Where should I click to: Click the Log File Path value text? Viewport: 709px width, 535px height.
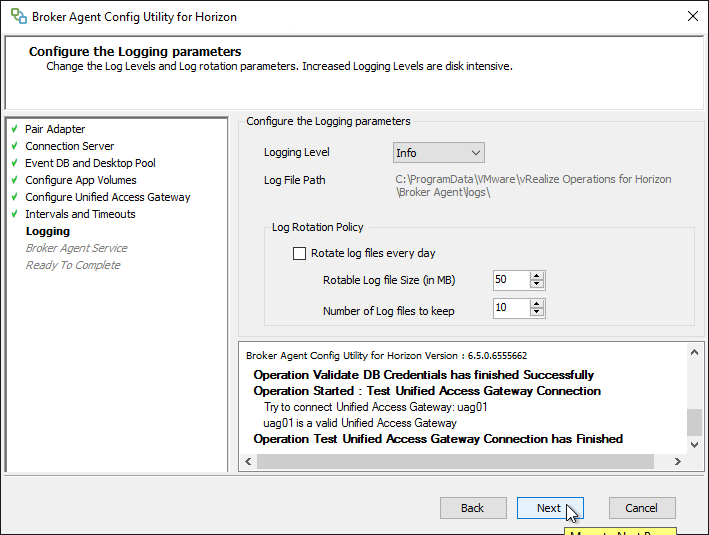tap(534, 186)
